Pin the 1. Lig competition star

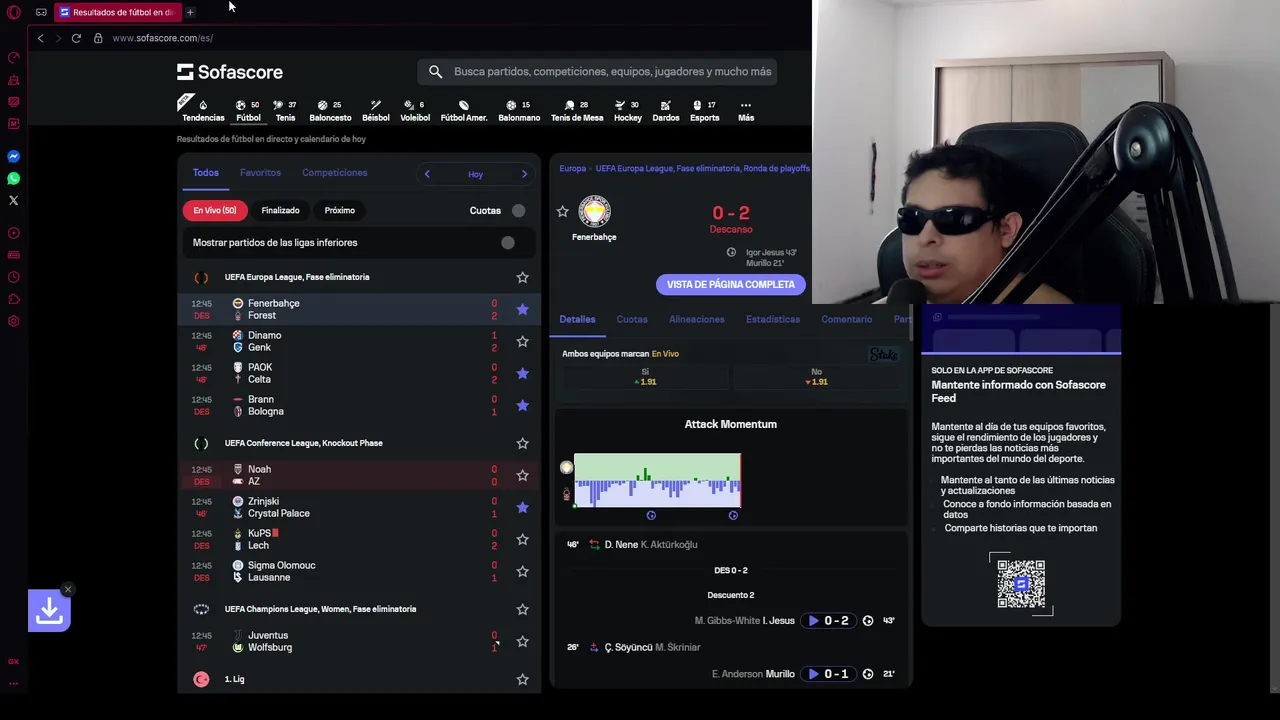pyautogui.click(x=522, y=679)
